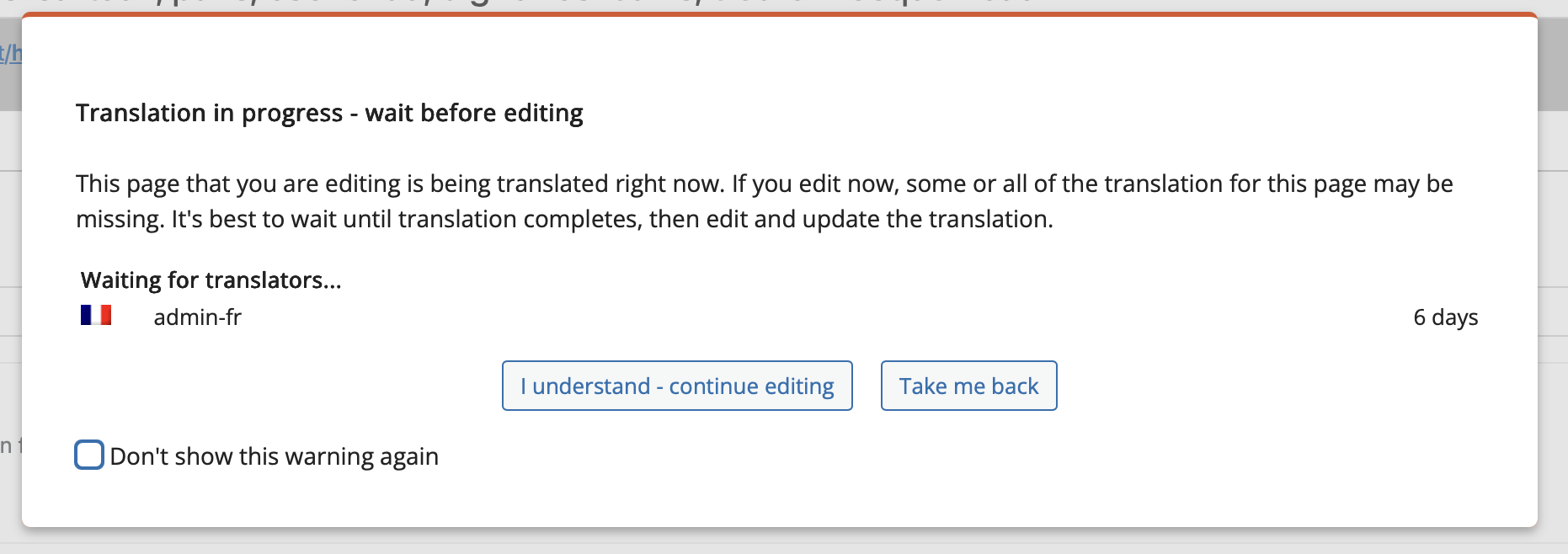
Task: Click the 'Don't show this warning again' label
Action: pos(274,456)
